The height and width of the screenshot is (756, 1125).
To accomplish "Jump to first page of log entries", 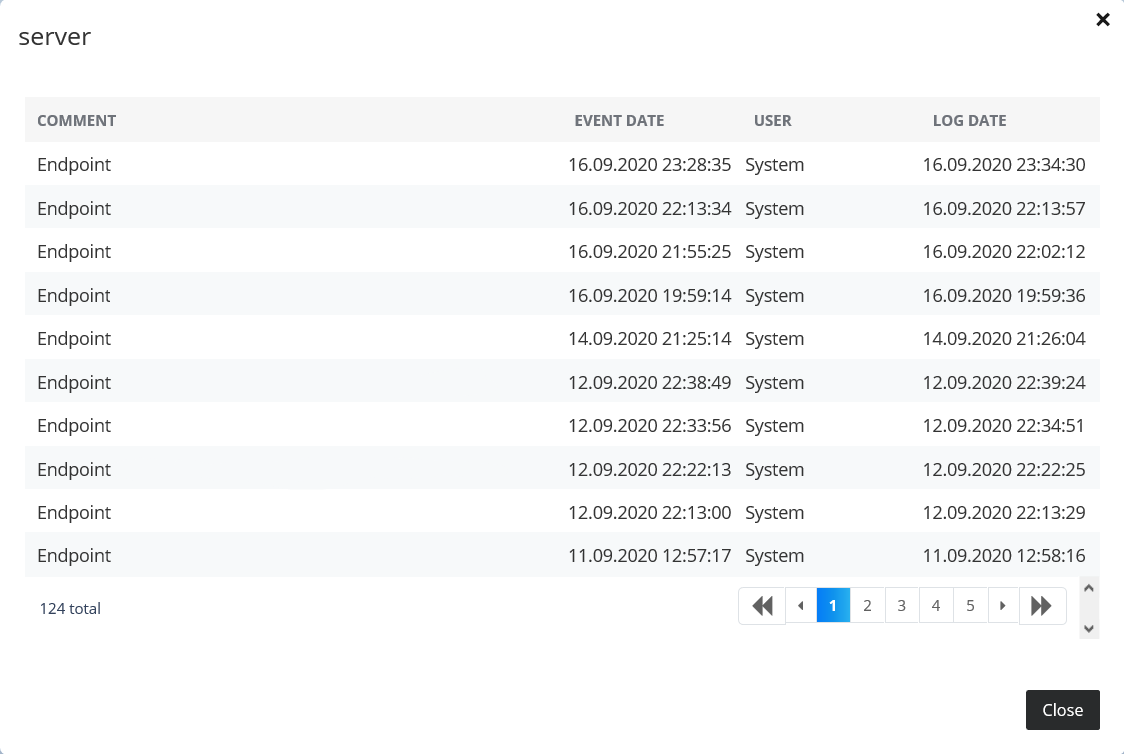I will pos(762,606).
